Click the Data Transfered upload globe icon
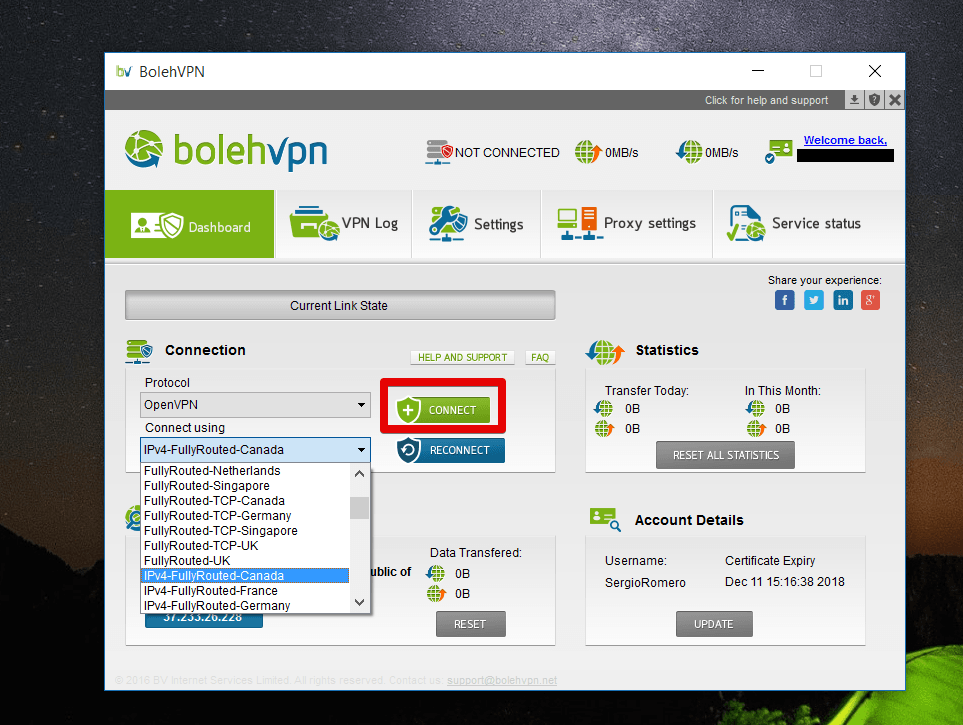The width and height of the screenshot is (963, 725). click(x=436, y=594)
